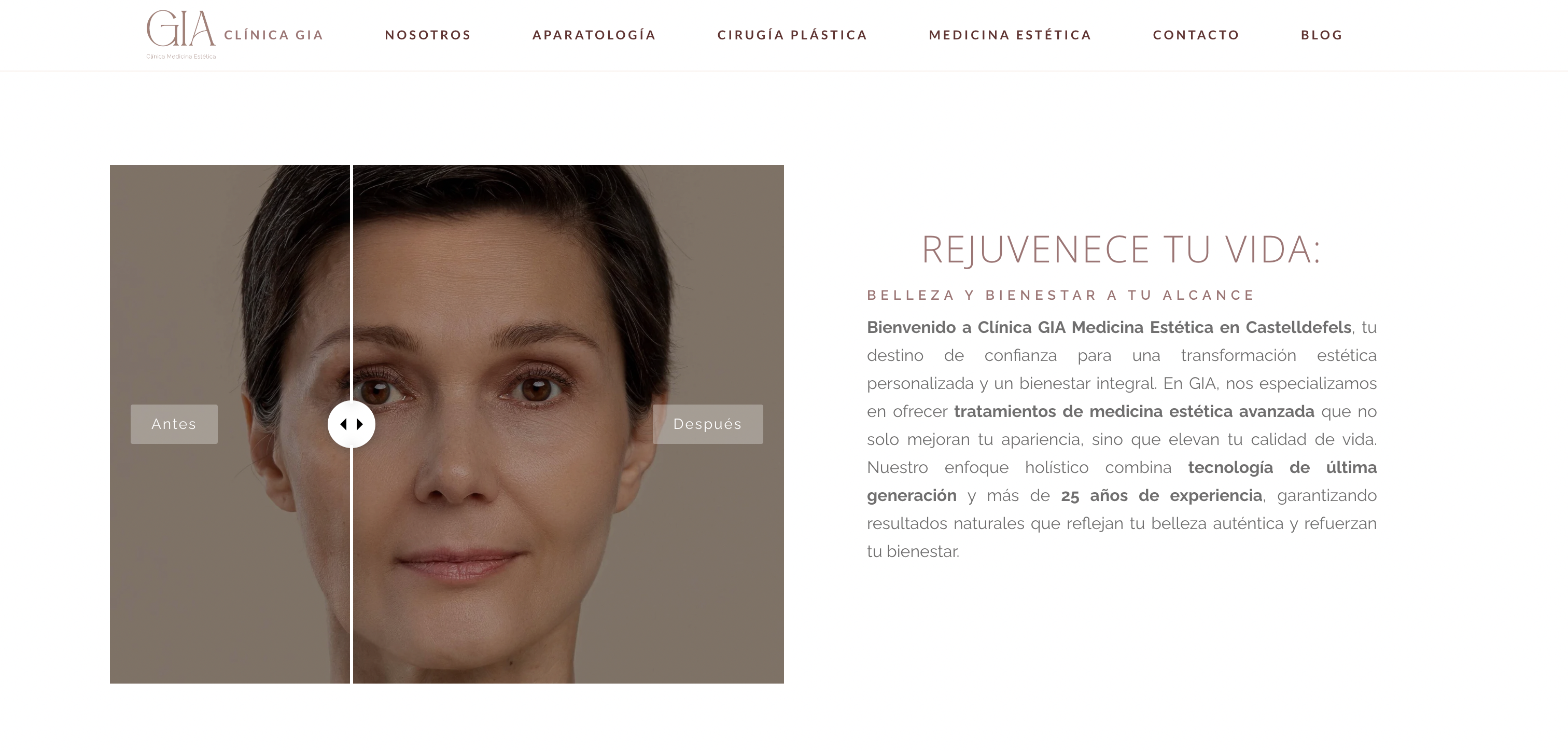The height and width of the screenshot is (751, 1568).
Task: Open the BLOG link
Action: (1322, 35)
